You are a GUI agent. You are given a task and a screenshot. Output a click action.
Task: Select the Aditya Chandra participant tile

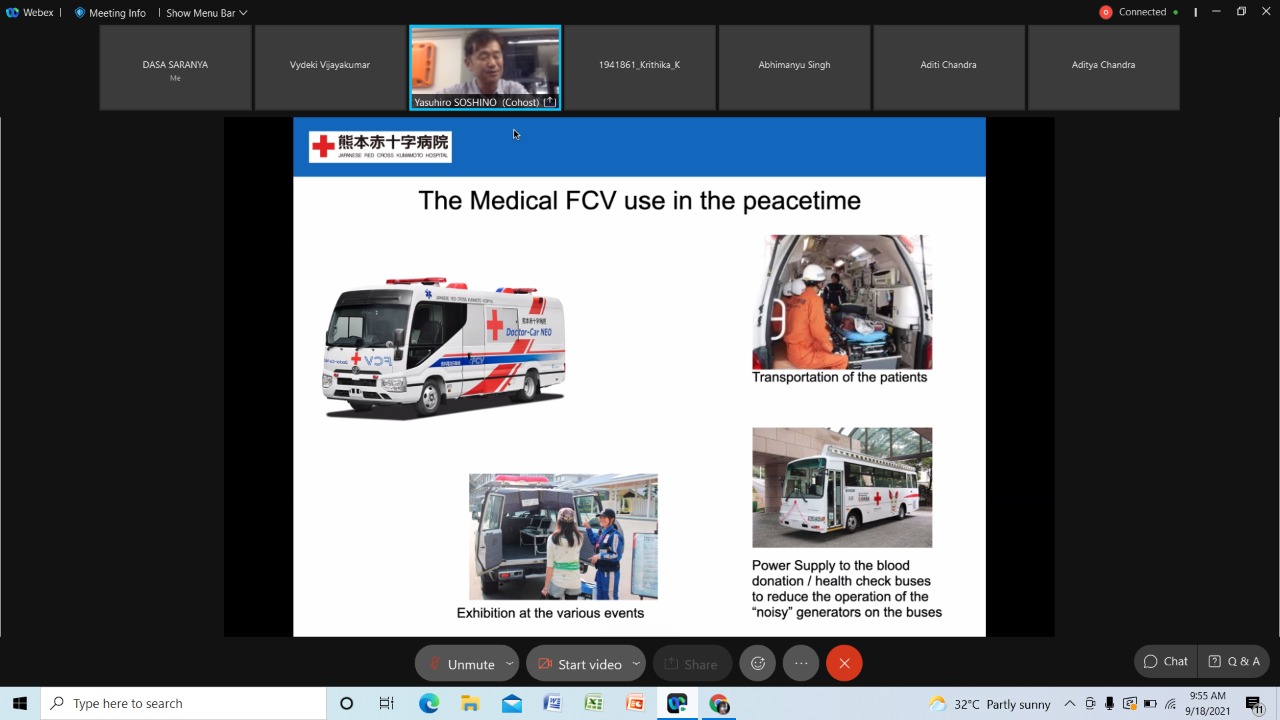1103,67
